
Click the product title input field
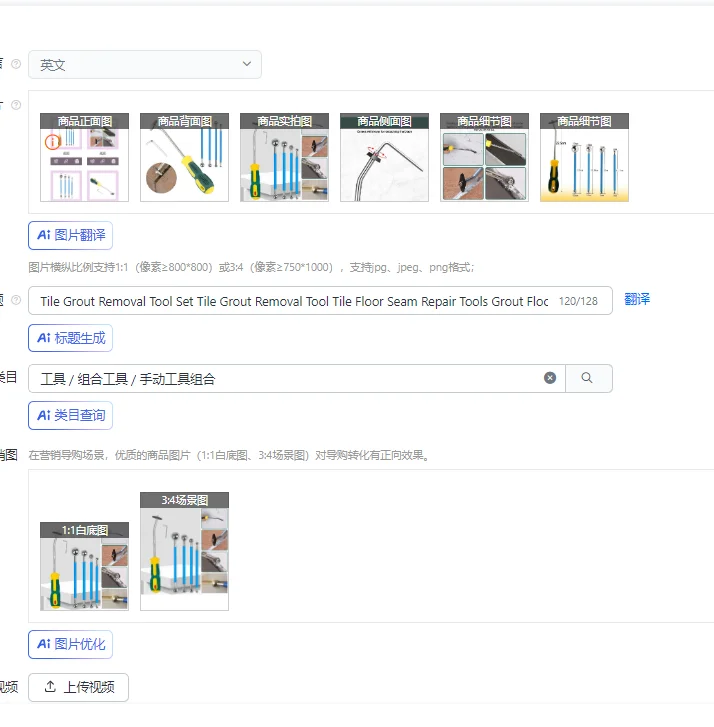point(320,300)
